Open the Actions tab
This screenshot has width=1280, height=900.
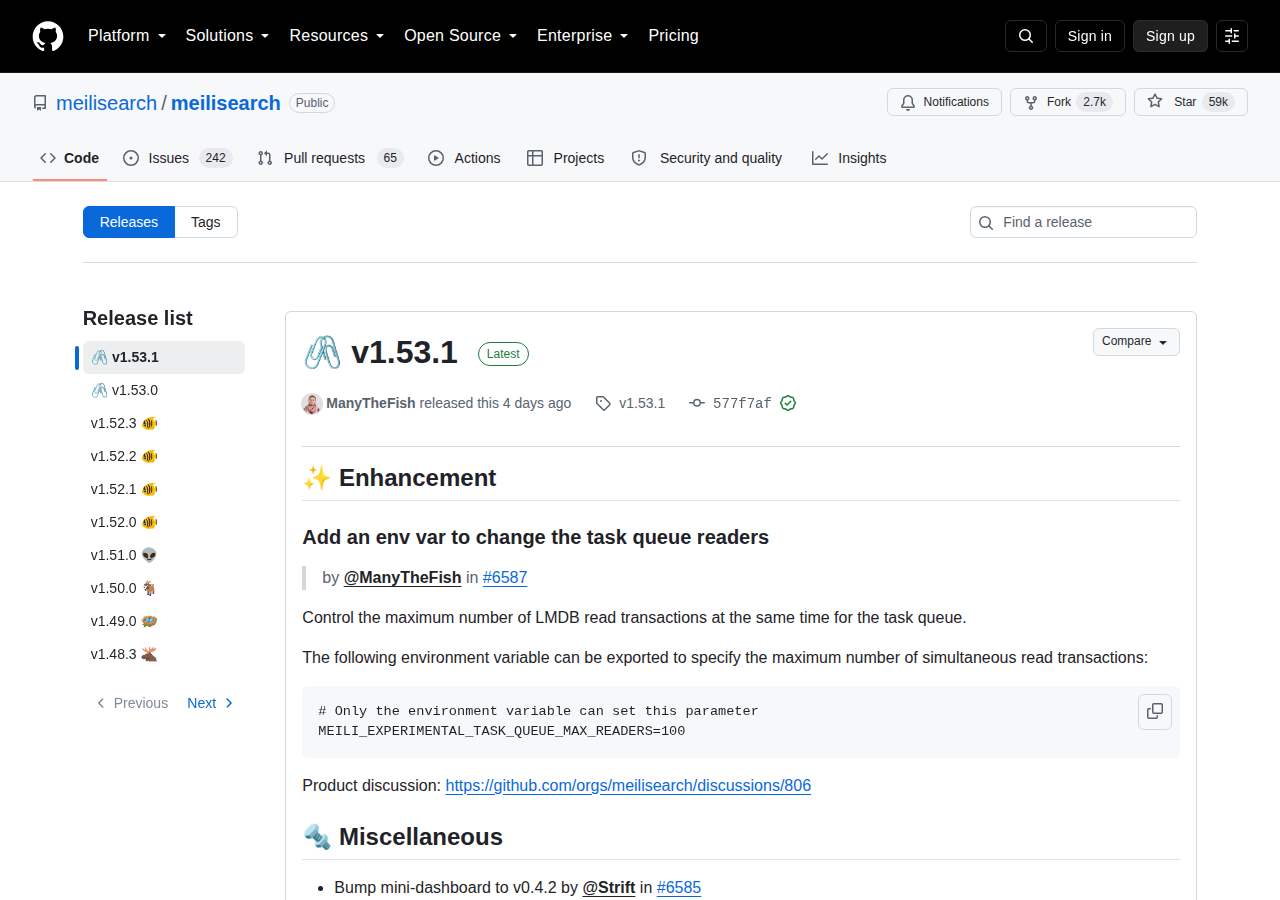click(464, 158)
